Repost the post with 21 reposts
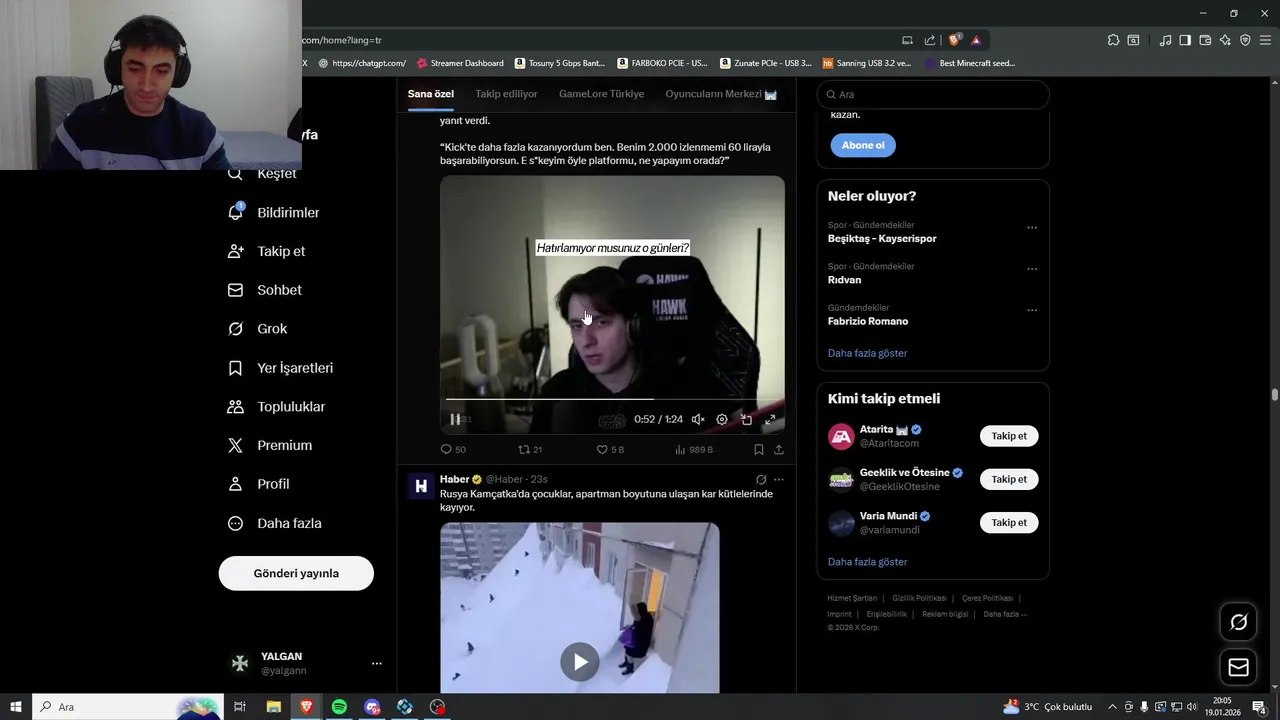The height and width of the screenshot is (720, 1280). 529,449
